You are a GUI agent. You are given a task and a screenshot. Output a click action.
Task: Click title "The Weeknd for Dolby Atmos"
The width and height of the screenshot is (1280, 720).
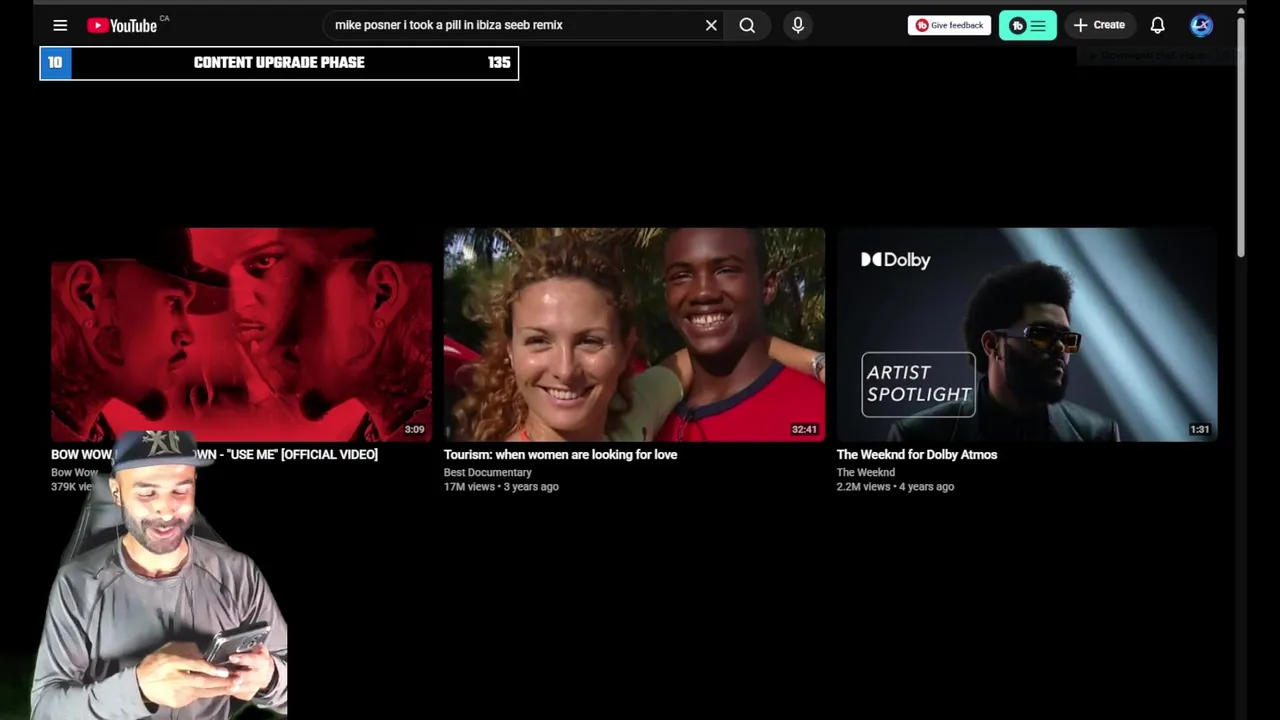[x=917, y=454]
